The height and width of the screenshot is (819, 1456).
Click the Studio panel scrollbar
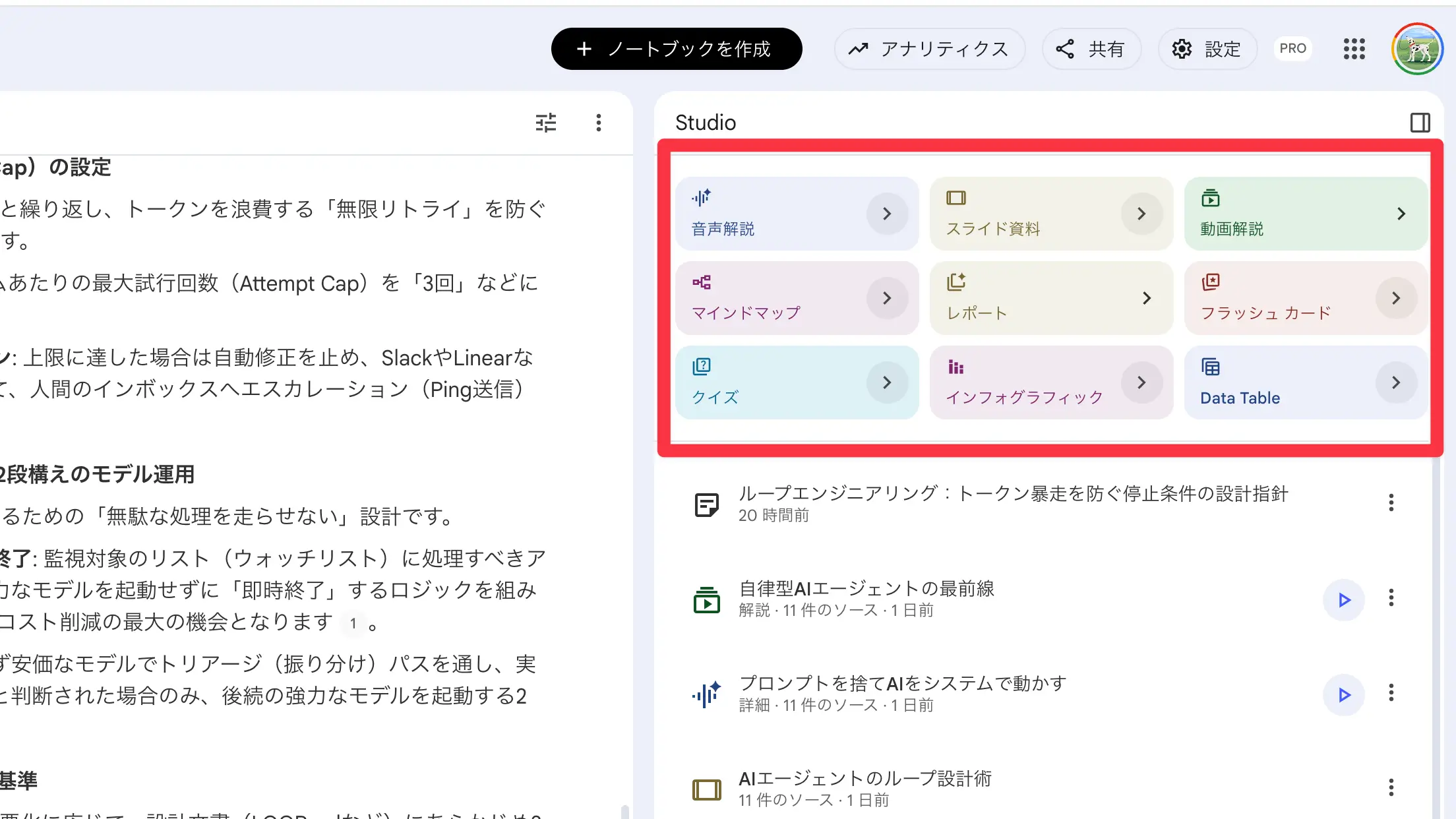[1438, 637]
